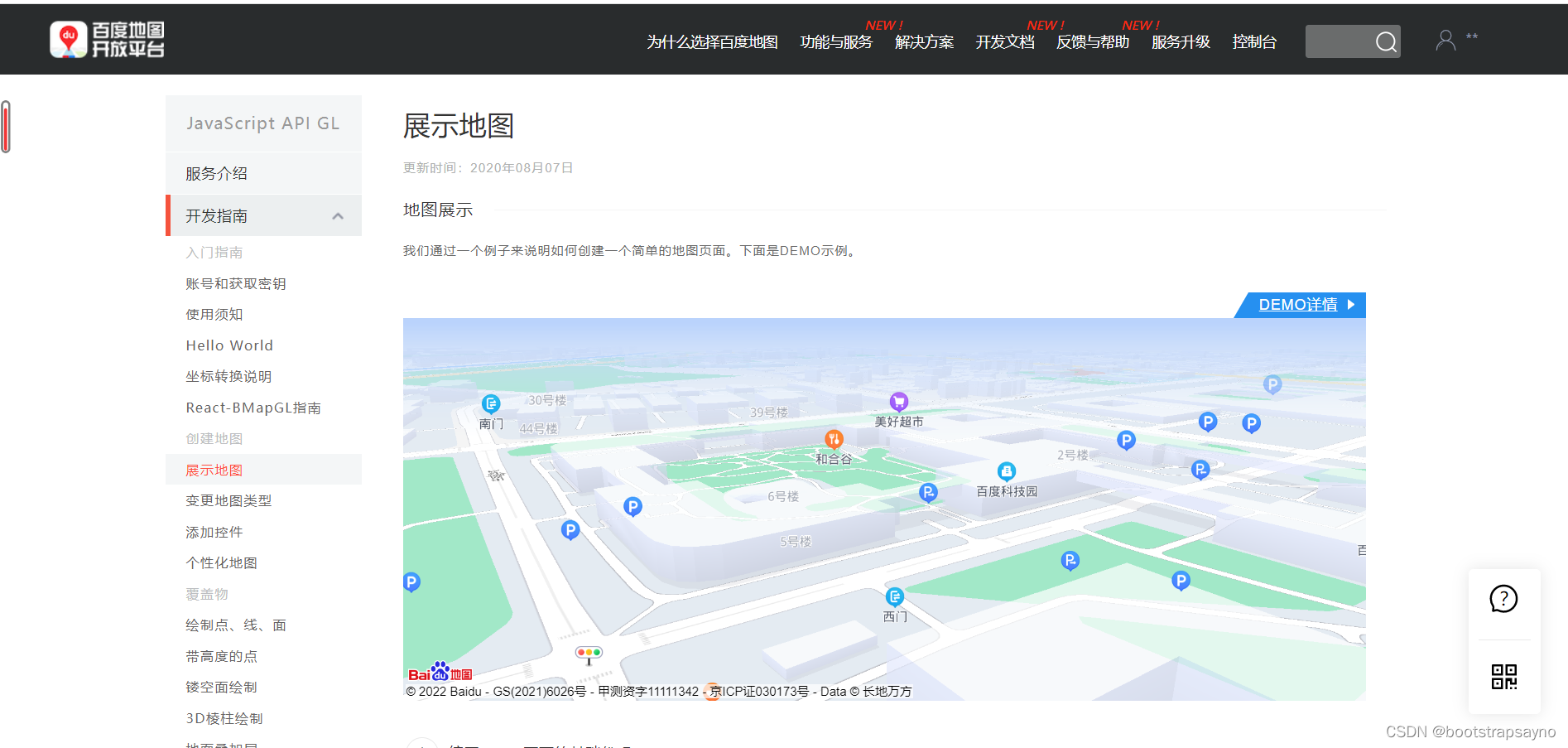This screenshot has width=1568, height=748.
Task: Open React-BMapGL指南 page
Action: click(x=253, y=408)
